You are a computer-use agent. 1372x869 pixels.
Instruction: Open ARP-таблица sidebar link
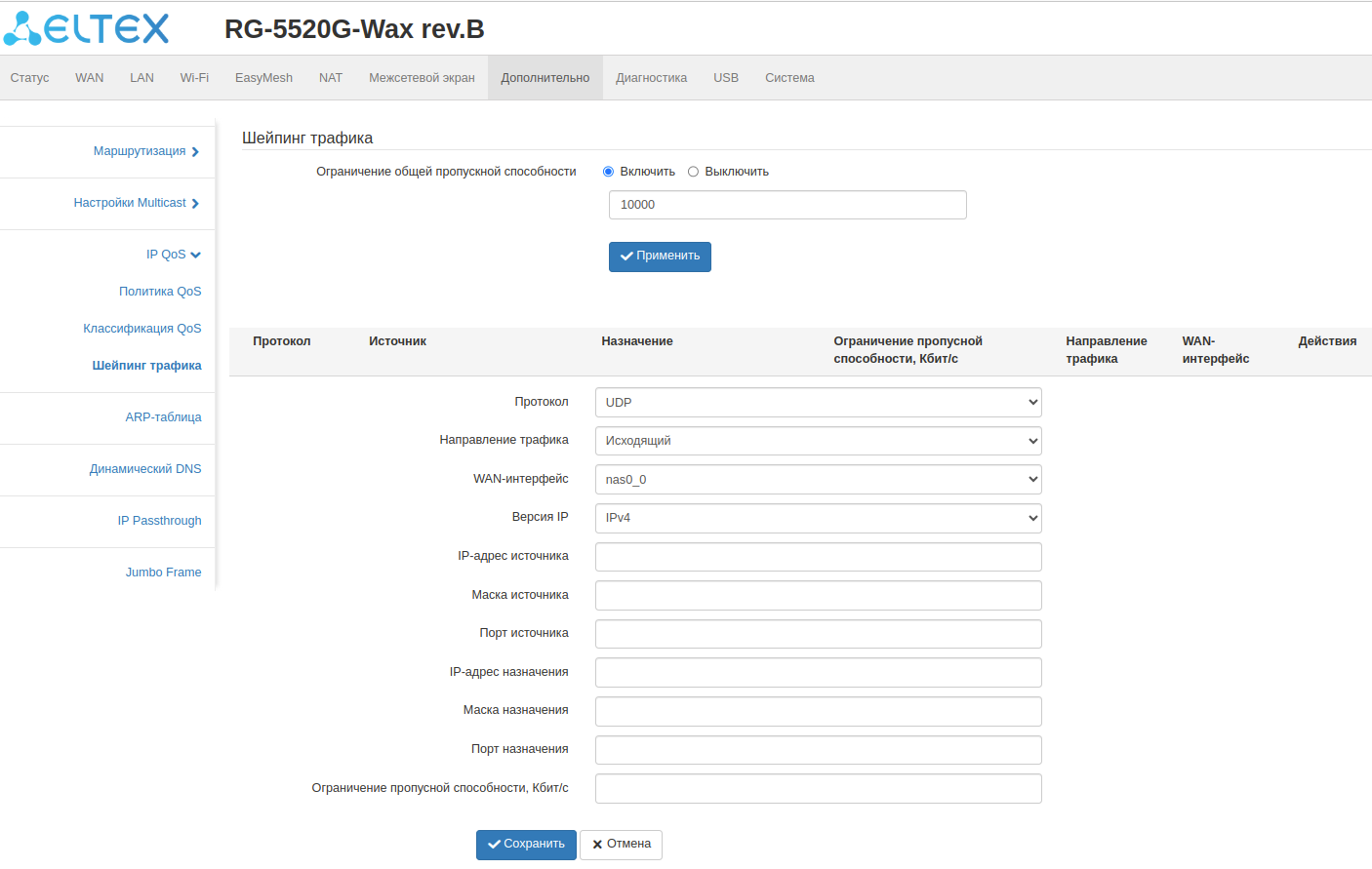click(163, 417)
